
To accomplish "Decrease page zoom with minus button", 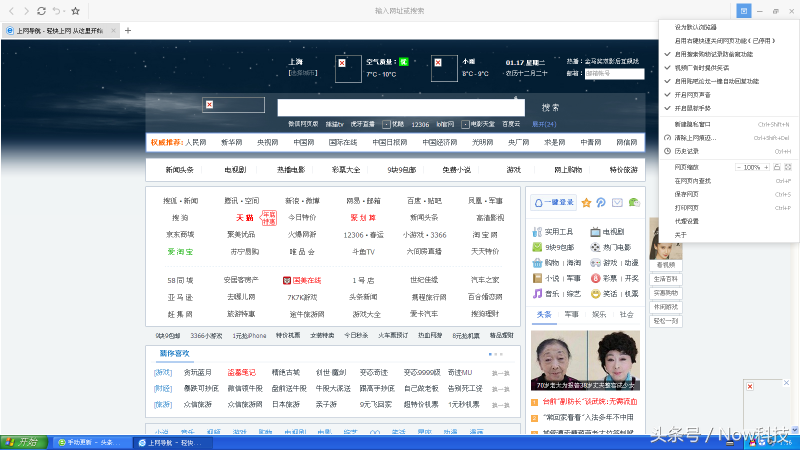I will [x=738, y=167].
